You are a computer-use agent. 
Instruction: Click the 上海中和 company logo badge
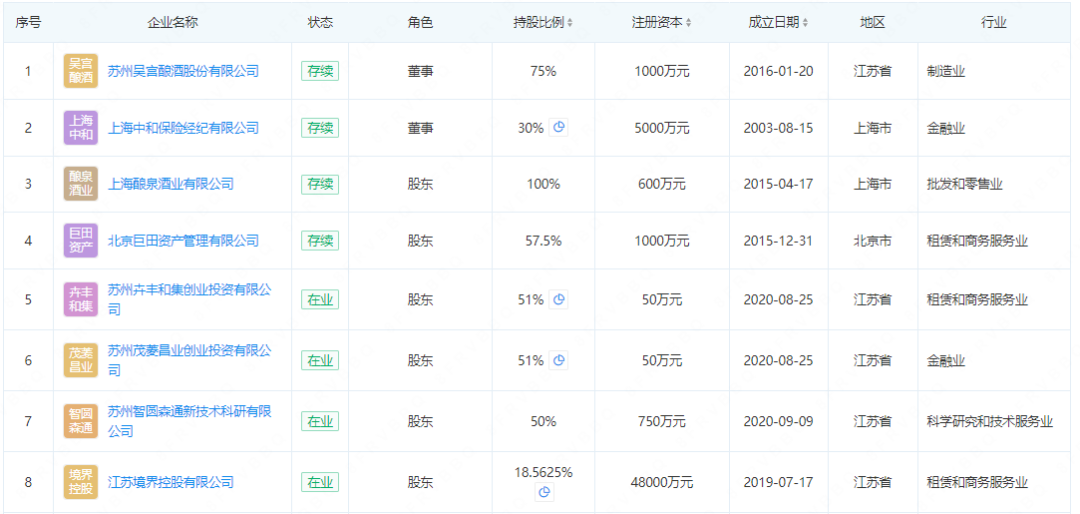click(x=81, y=128)
